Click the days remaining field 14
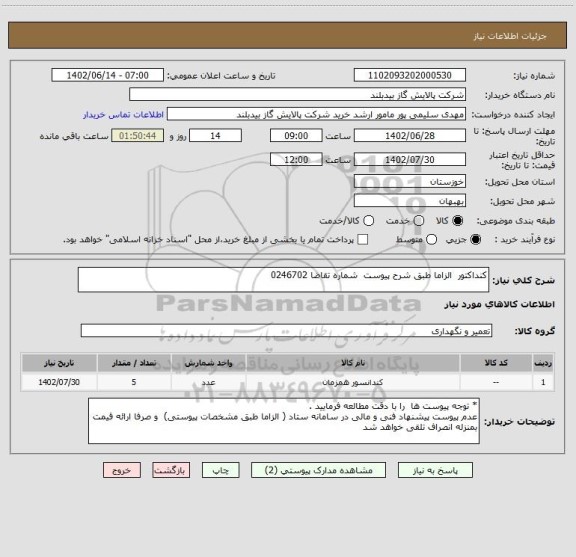Image resolution: width=576 pixels, height=557 pixels. 216,136
